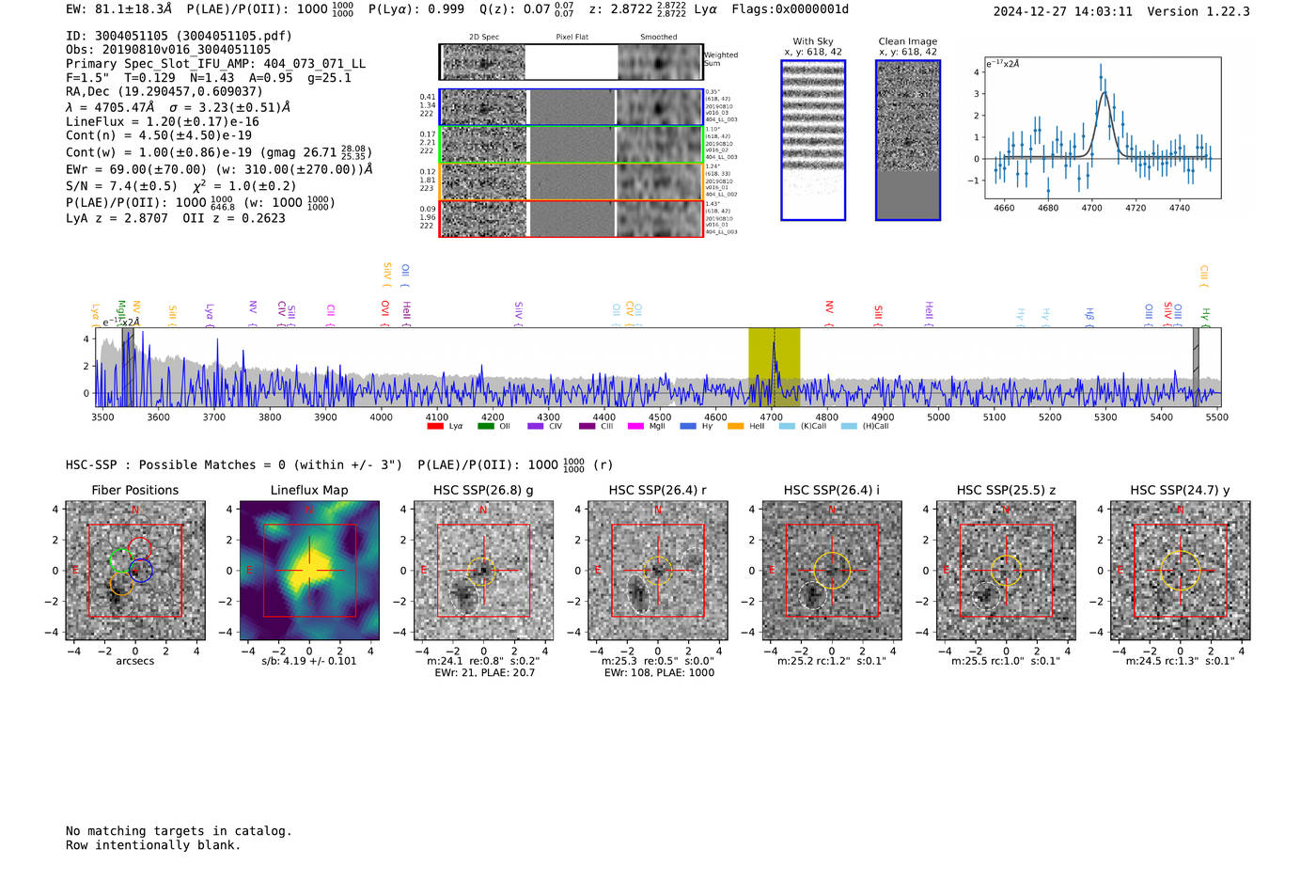Screen dimensions: 1316x896
Task: Click the 2D Spec column header
Action: coord(484,38)
